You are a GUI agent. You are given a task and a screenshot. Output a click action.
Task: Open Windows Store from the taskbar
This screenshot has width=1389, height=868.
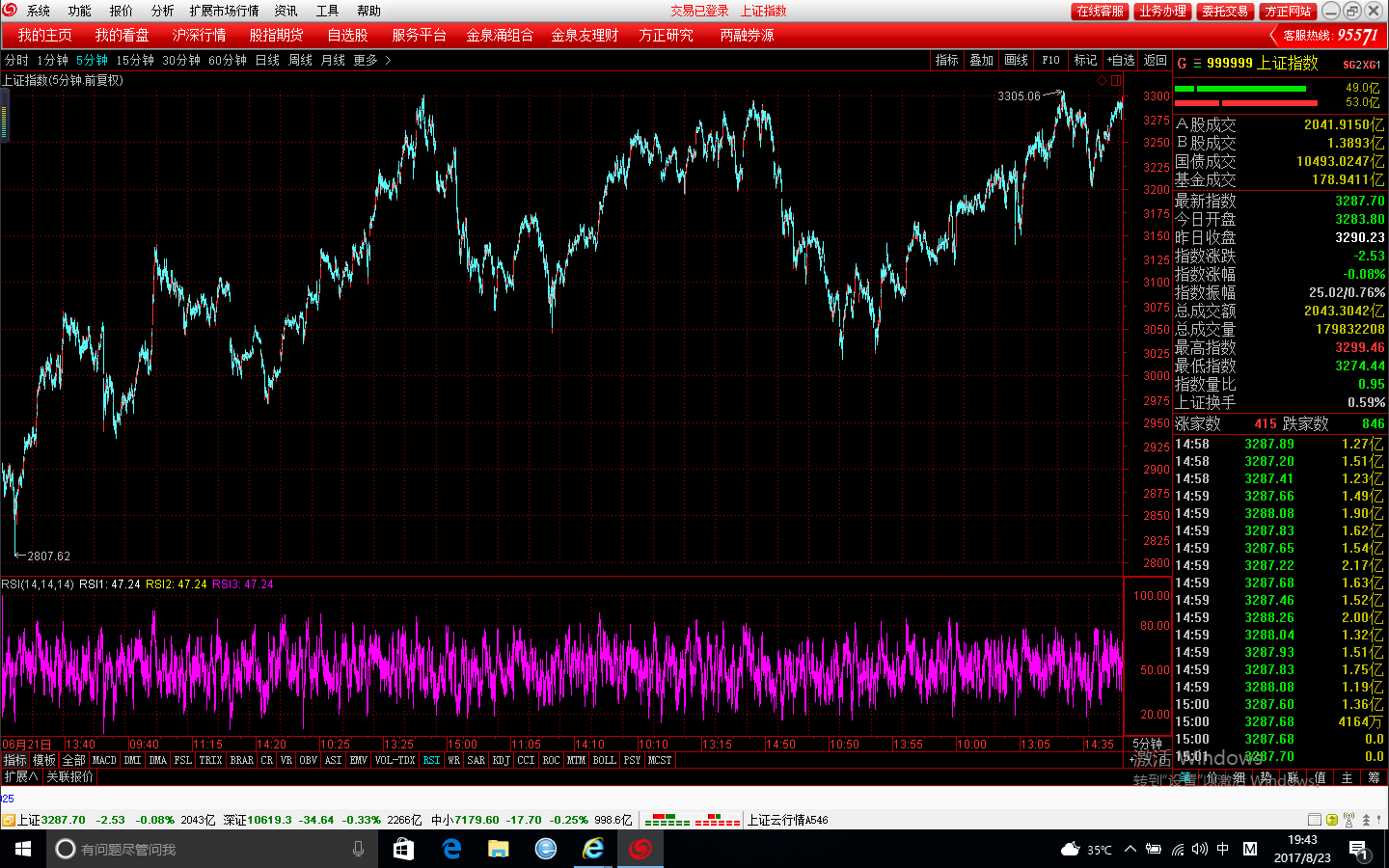pos(403,849)
